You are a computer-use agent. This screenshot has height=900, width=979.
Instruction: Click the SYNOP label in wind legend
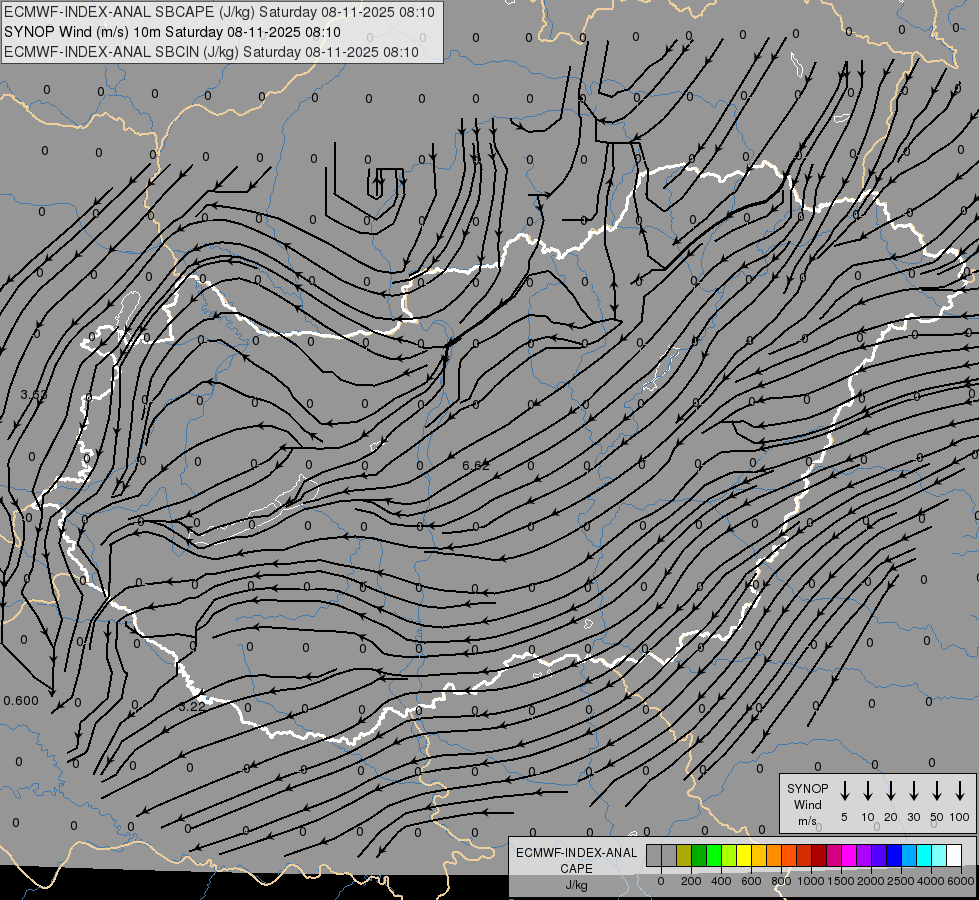click(807, 788)
